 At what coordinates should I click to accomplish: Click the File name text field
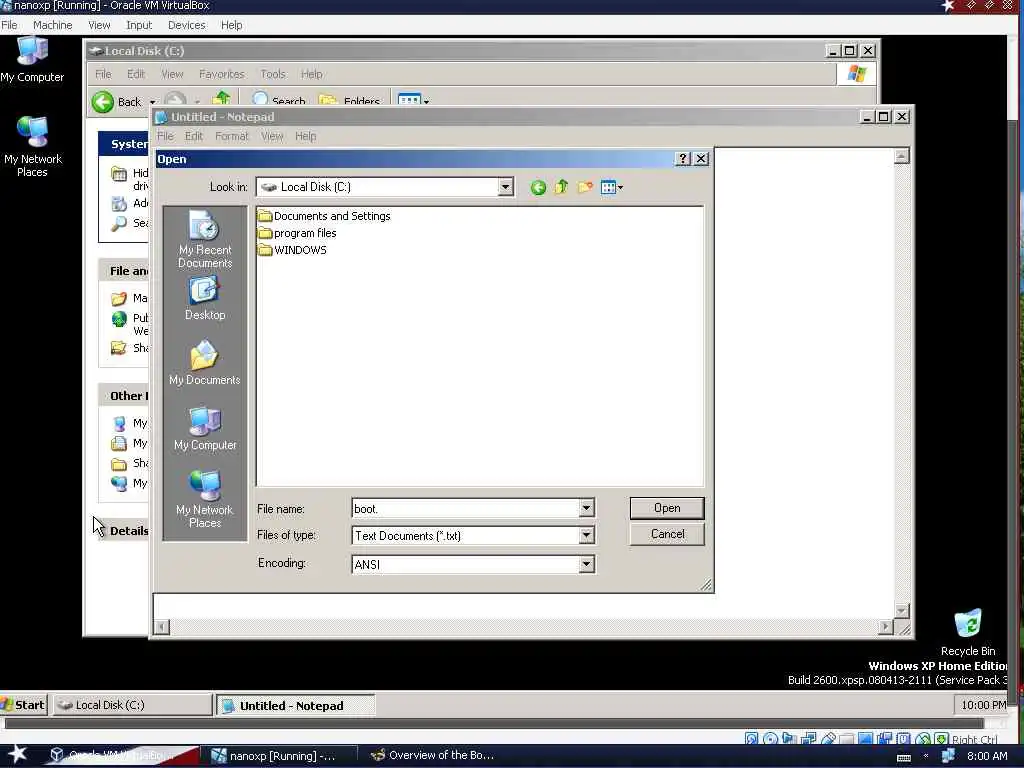[x=465, y=508]
